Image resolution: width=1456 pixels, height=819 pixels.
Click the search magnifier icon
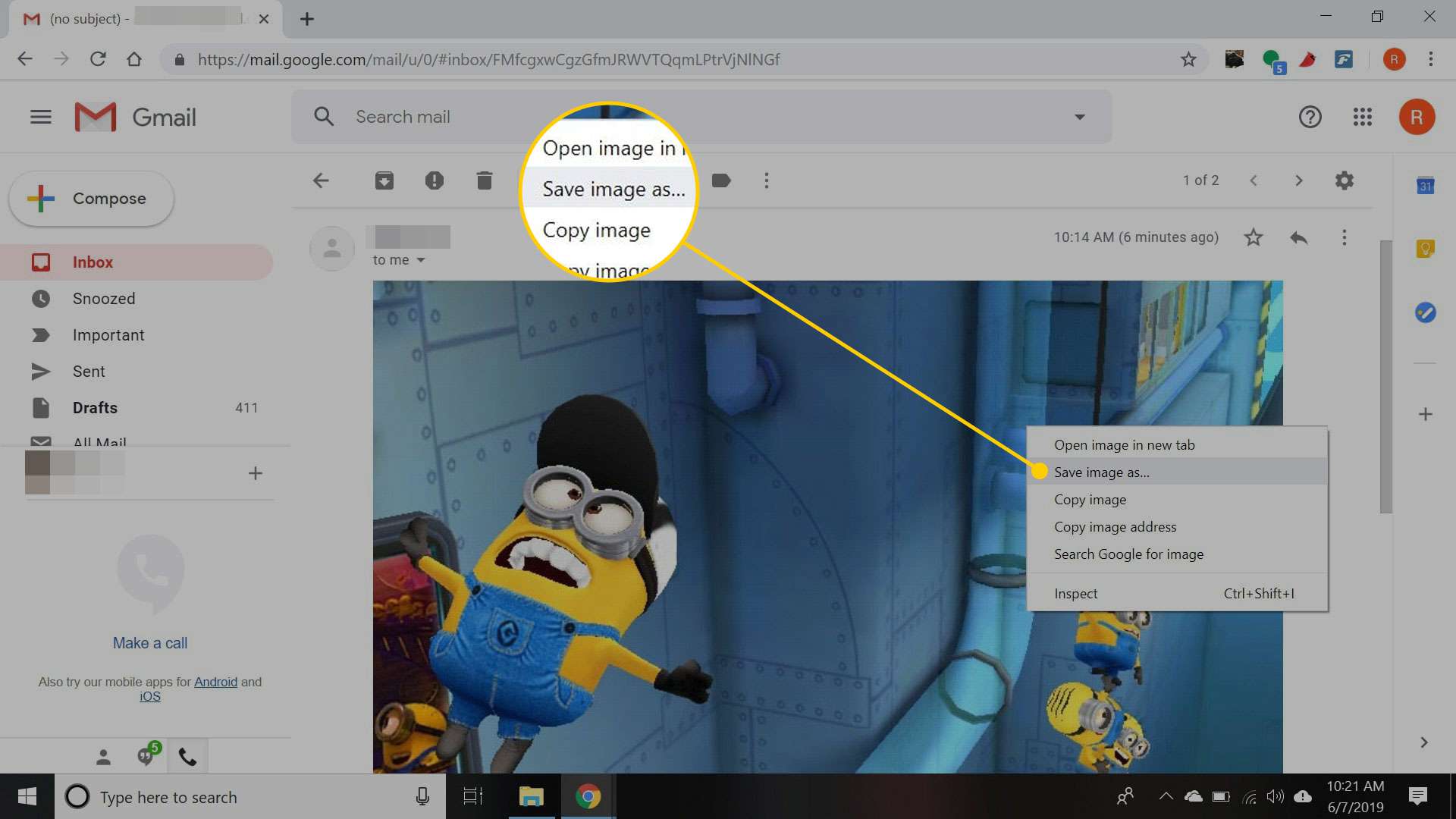coord(324,117)
